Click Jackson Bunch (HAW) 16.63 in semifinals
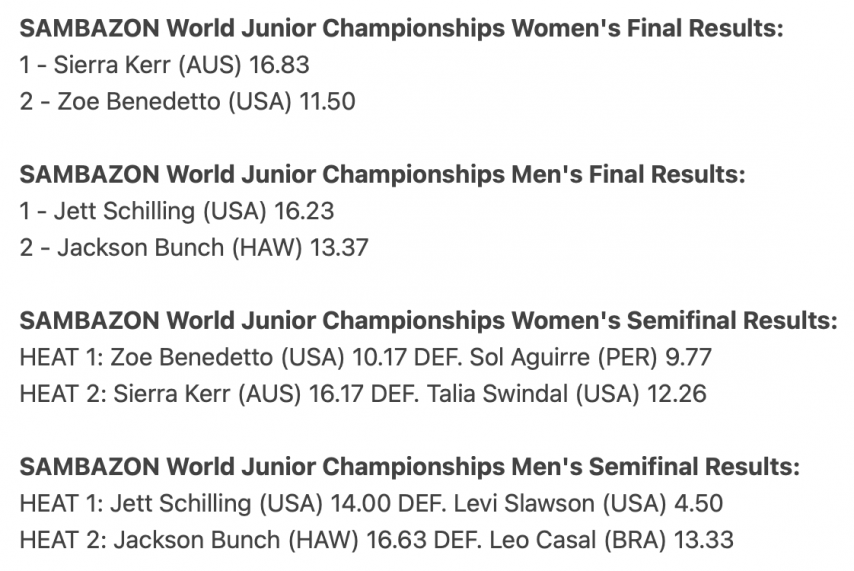The image size is (854, 571). (270, 540)
